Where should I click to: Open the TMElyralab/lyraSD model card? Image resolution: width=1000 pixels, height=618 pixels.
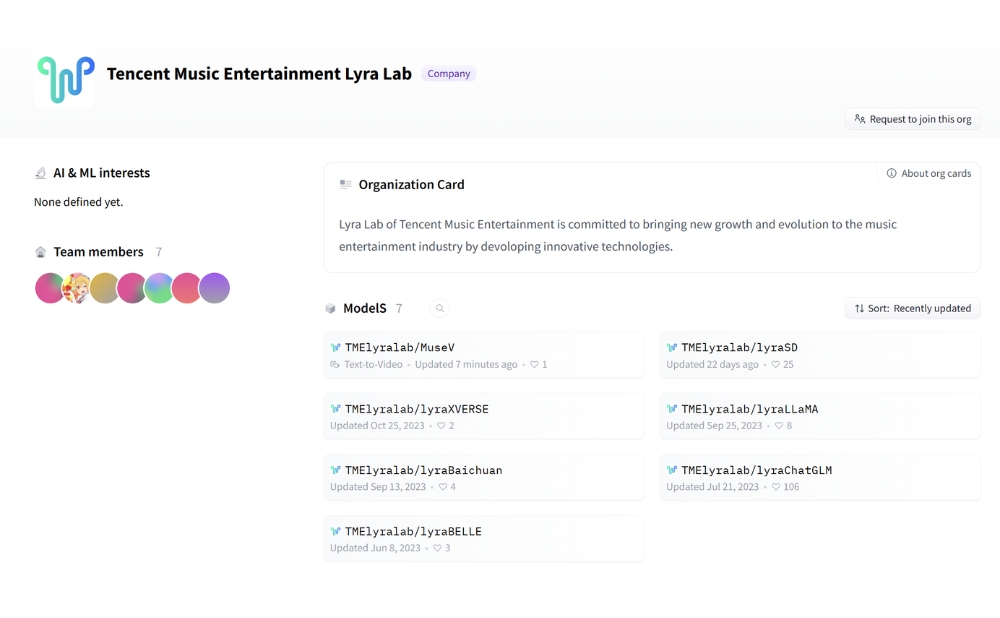pos(820,355)
